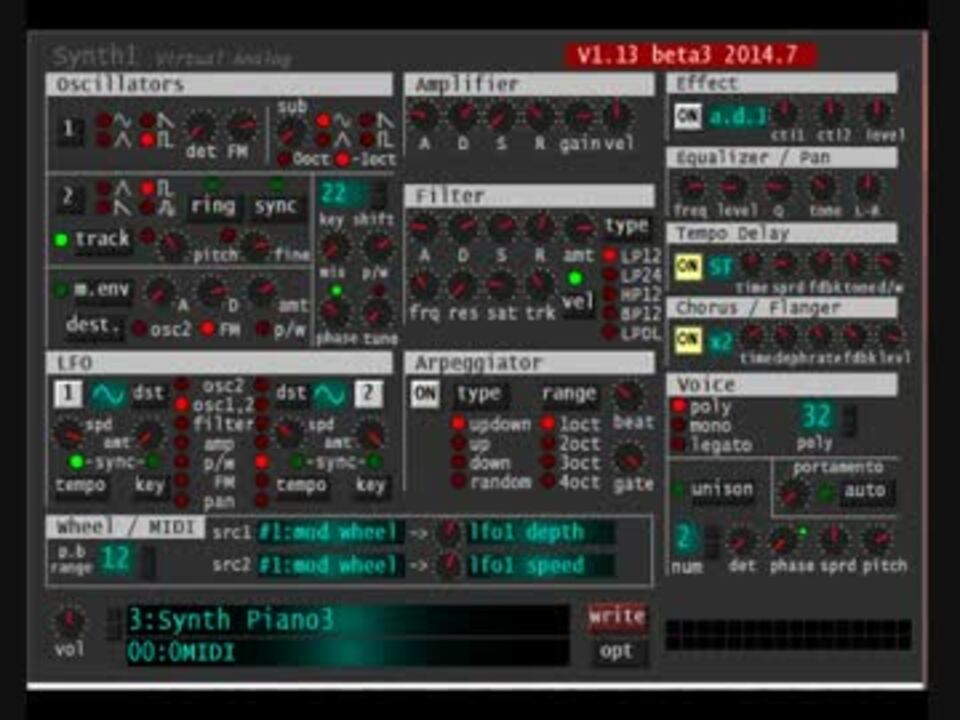Select the sawtooth waveform for oscillator 1
This screenshot has width=960, height=720.
coord(148,120)
